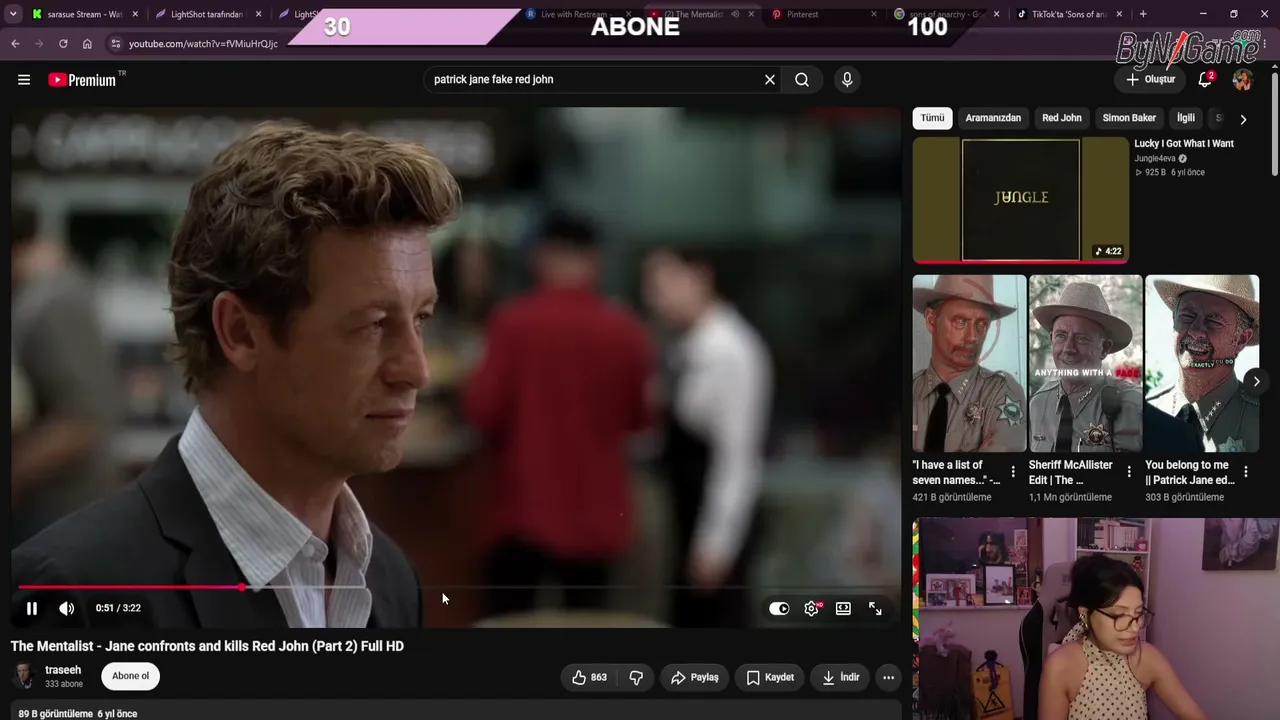Select the Aramanızdan filter chip
Viewport: 1280px width, 720px height.
click(993, 118)
